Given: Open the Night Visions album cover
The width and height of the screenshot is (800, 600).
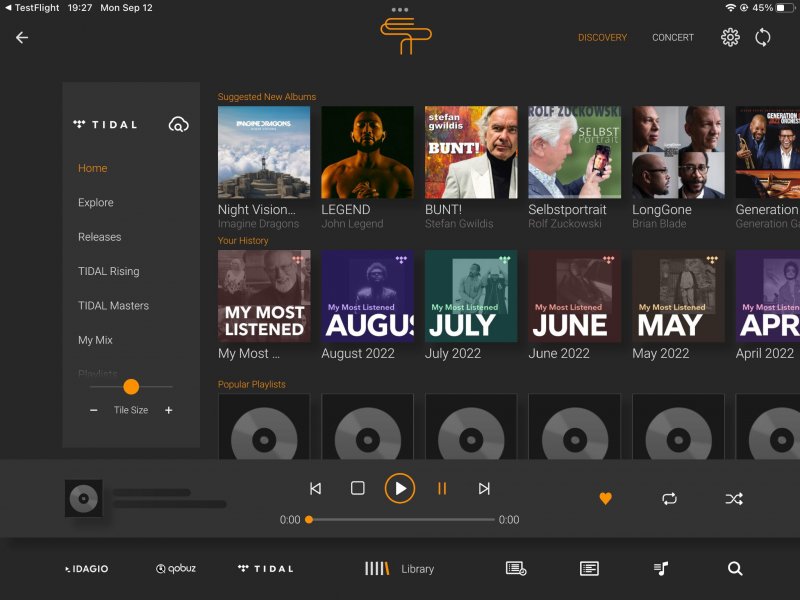Looking at the screenshot, I should (x=264, y=152).
